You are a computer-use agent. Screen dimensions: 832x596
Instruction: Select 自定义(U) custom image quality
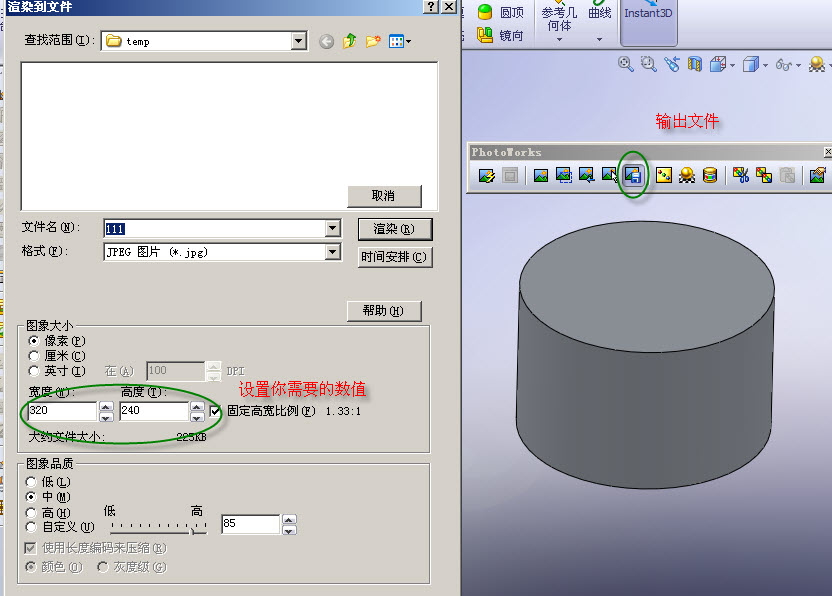(31, 527)
